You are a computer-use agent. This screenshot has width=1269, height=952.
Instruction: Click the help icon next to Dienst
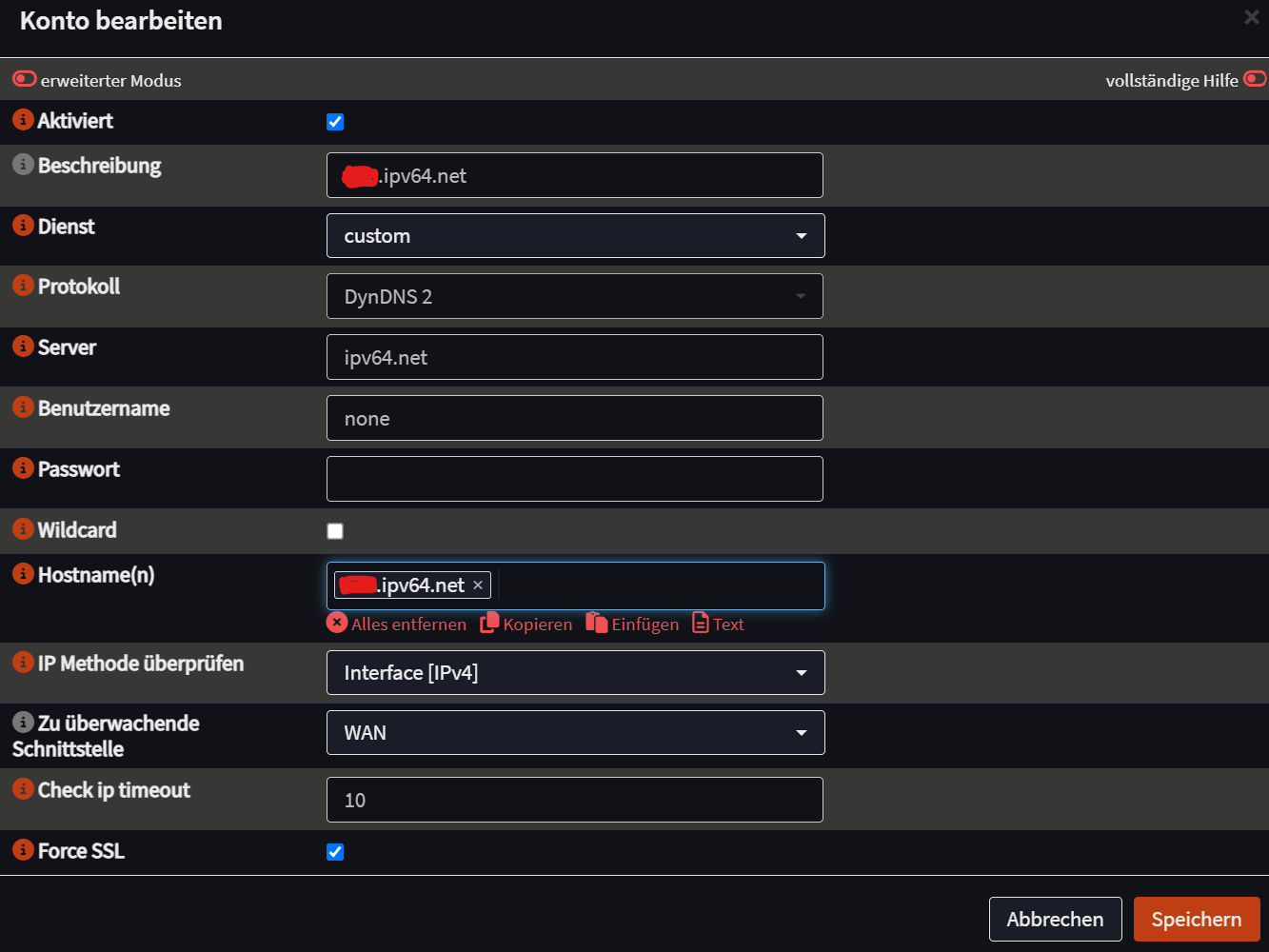(23, 226)
